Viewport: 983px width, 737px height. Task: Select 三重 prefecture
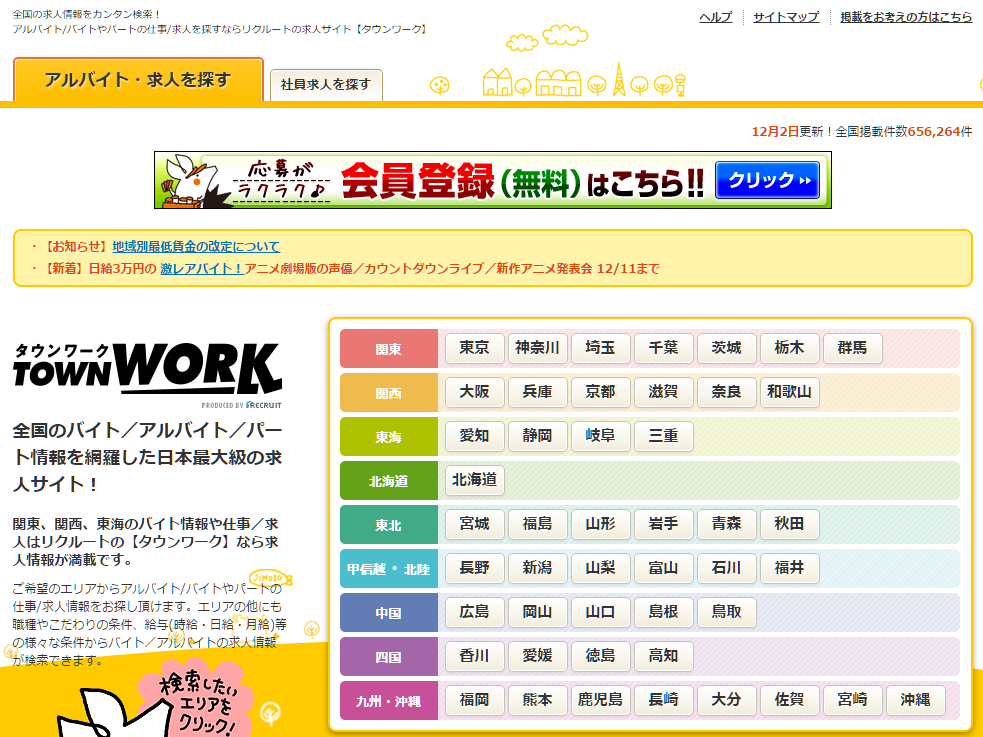[663, 436]
